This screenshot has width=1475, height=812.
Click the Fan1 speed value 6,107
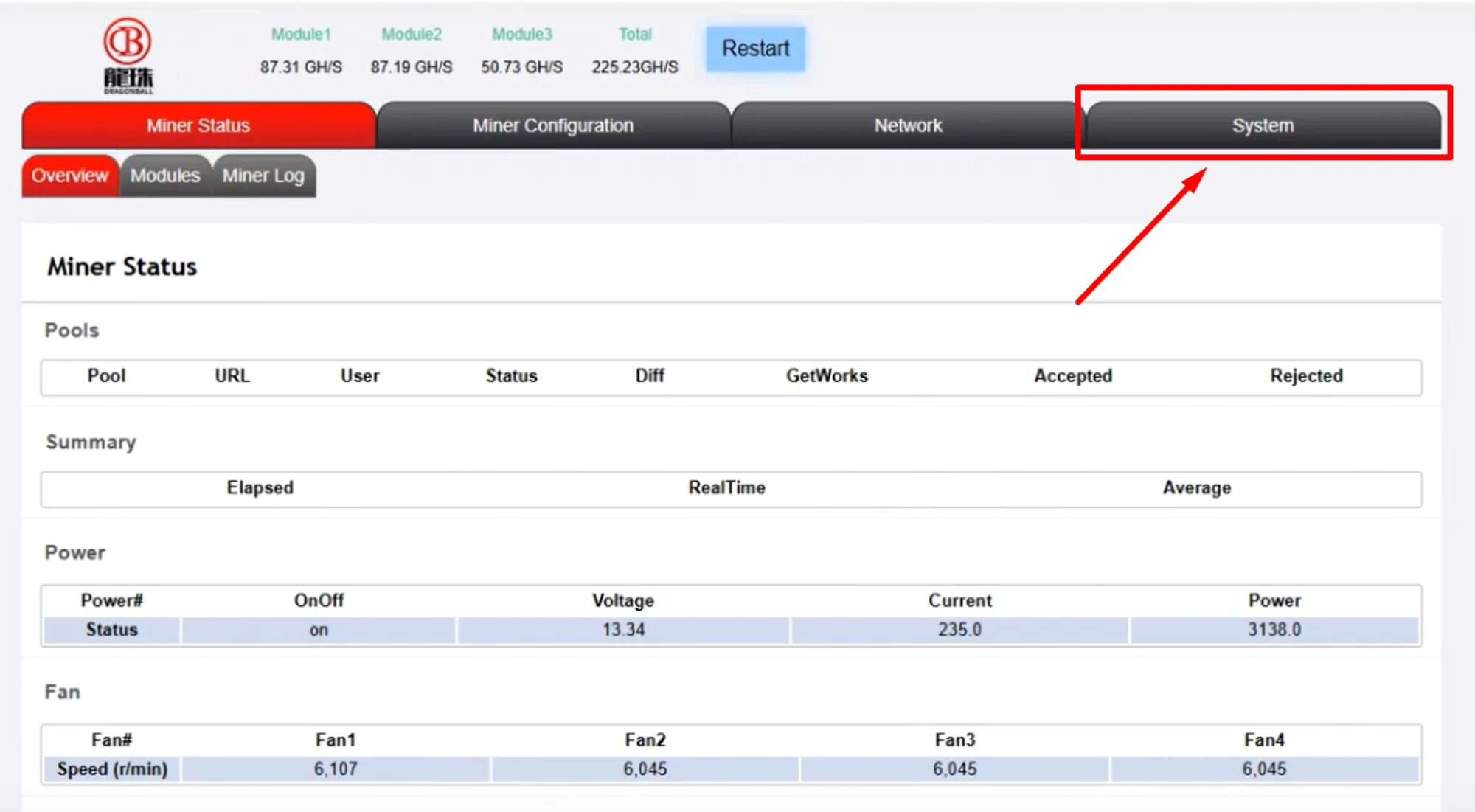click(x=336, y=769)
